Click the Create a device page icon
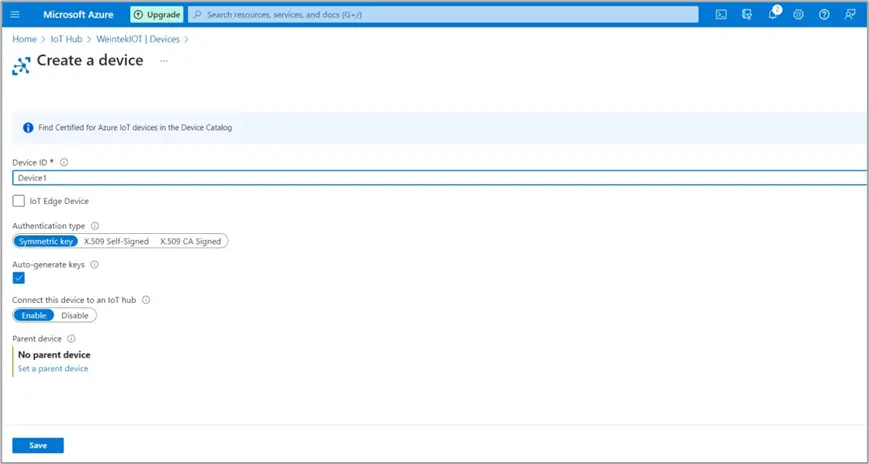This screenshot has width=869, height=464. [x=21, y=66]
